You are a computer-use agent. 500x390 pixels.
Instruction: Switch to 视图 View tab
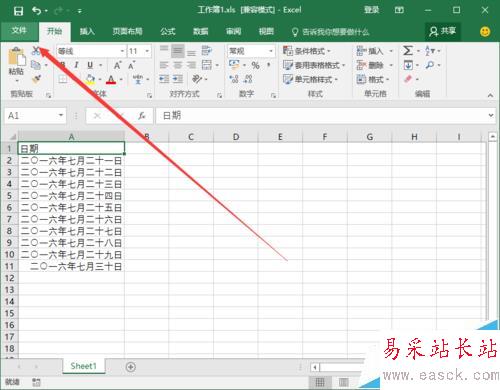point(266,32)
